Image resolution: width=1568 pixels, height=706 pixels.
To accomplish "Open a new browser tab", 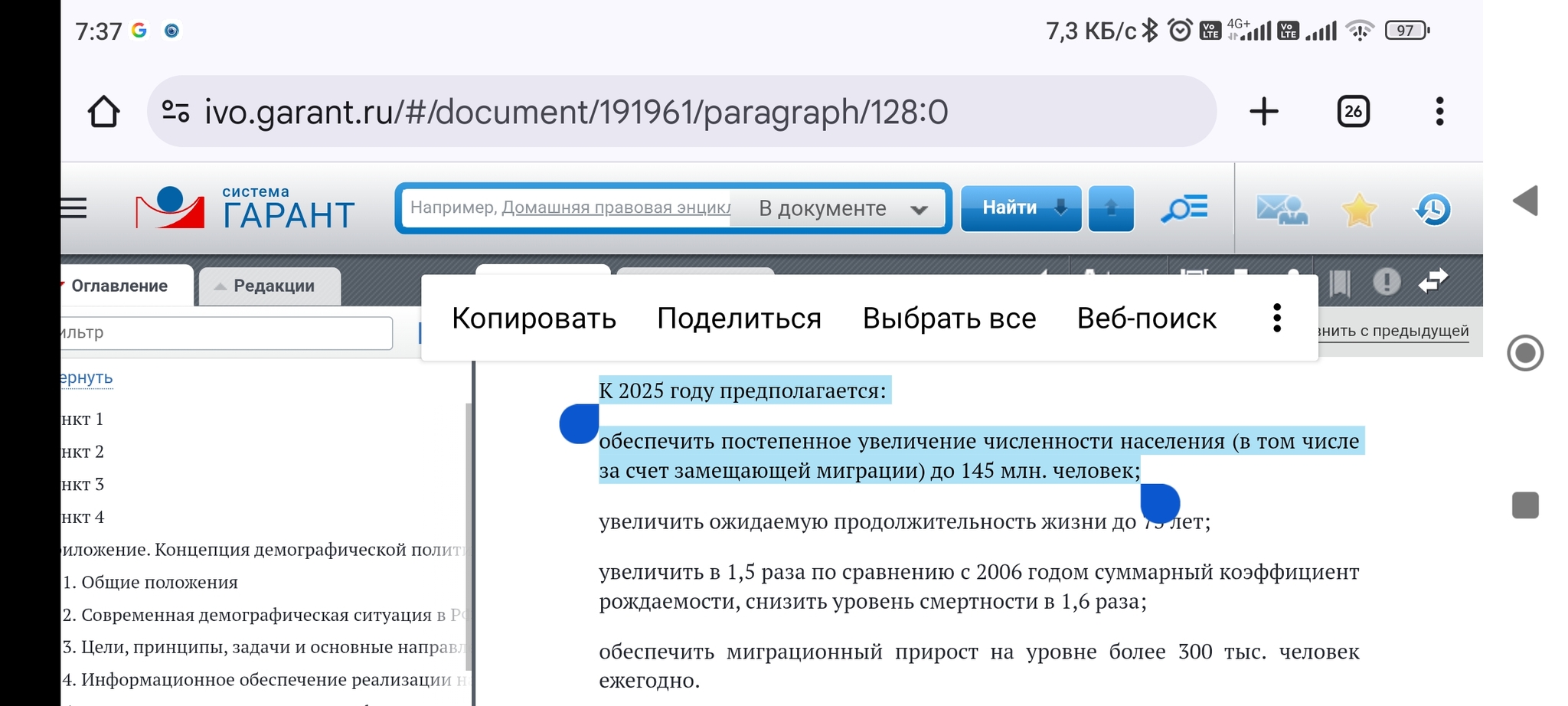I will tap(1263, 112).
